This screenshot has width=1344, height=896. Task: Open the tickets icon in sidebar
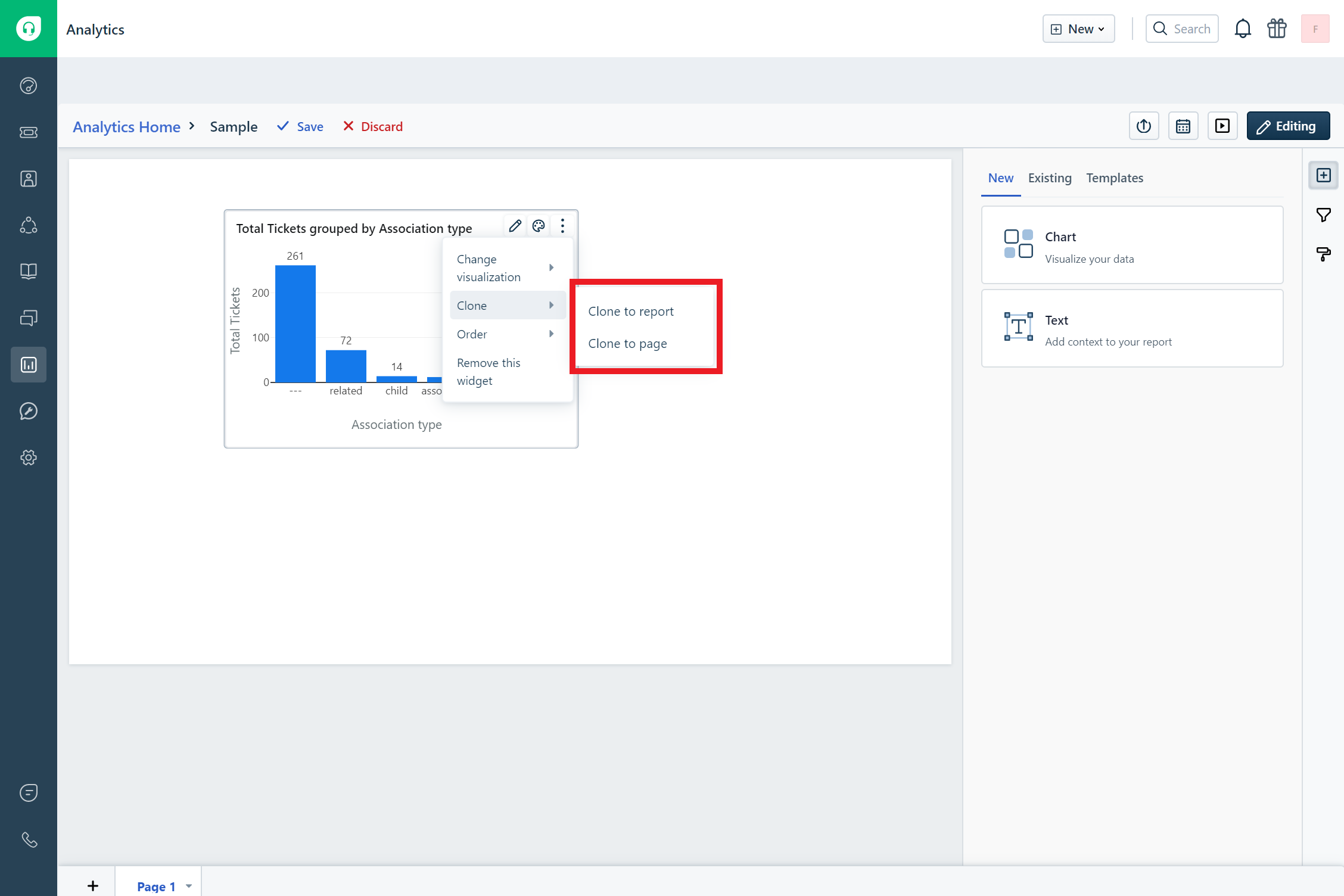(x=29, y=132)
